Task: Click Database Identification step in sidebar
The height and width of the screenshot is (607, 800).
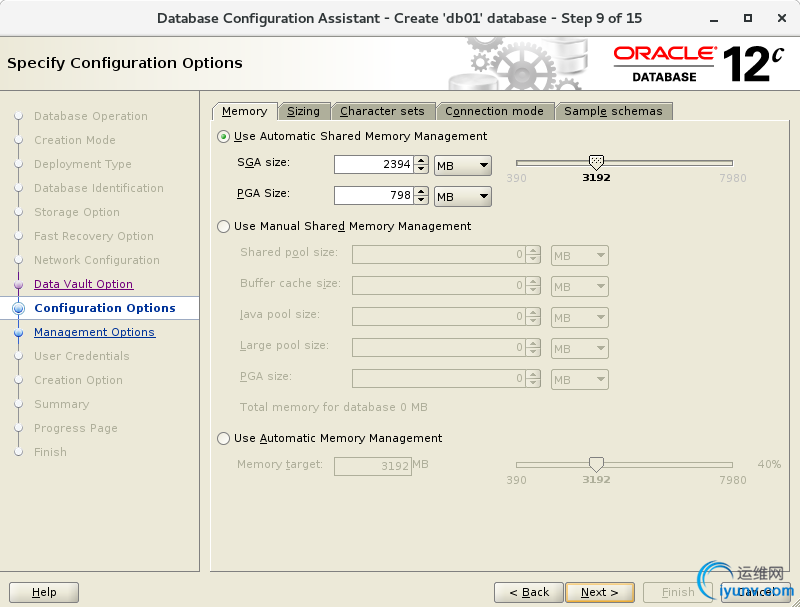Action: click(x=98, y=188)
